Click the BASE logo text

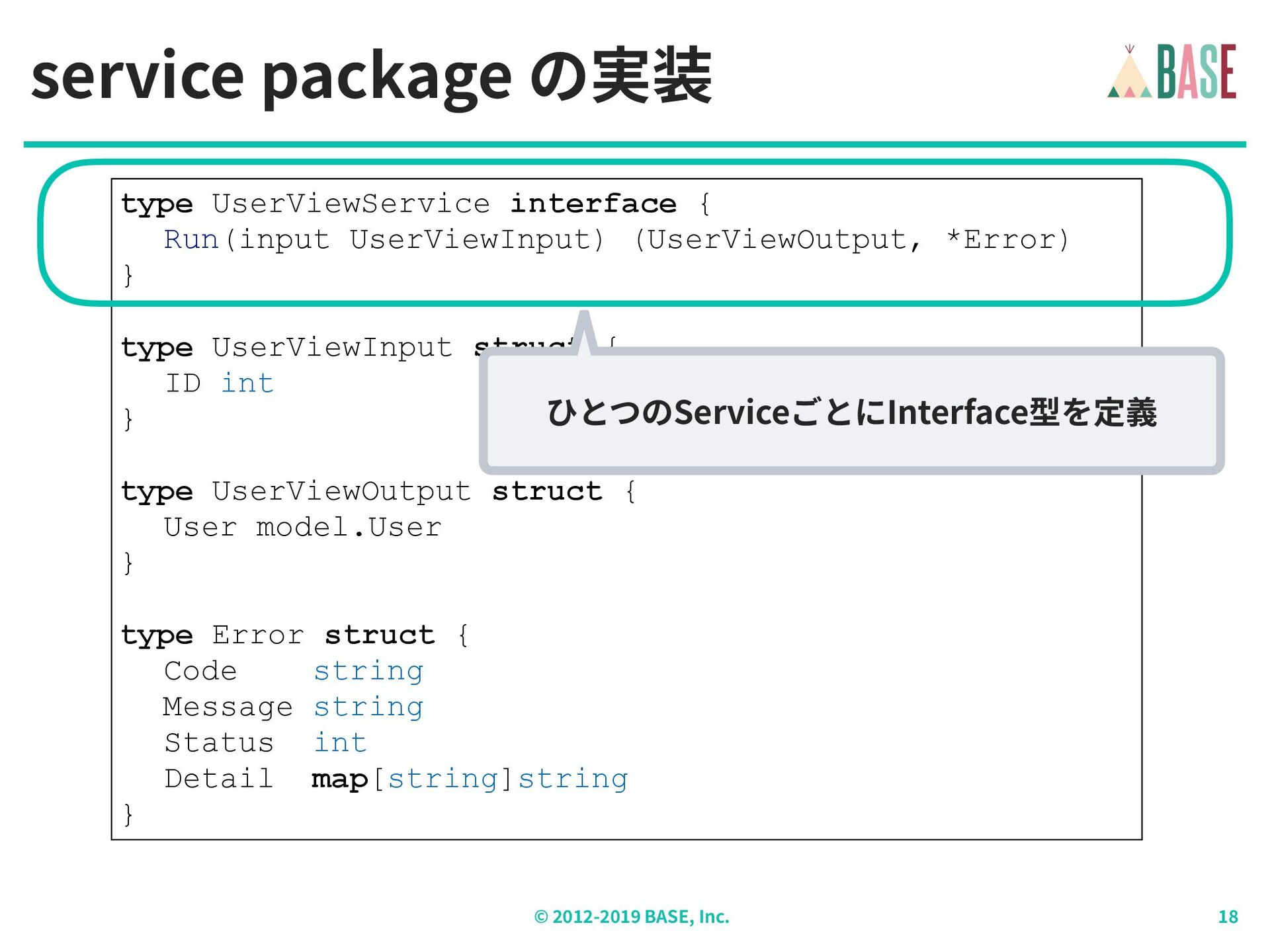tap(1197, 73)
